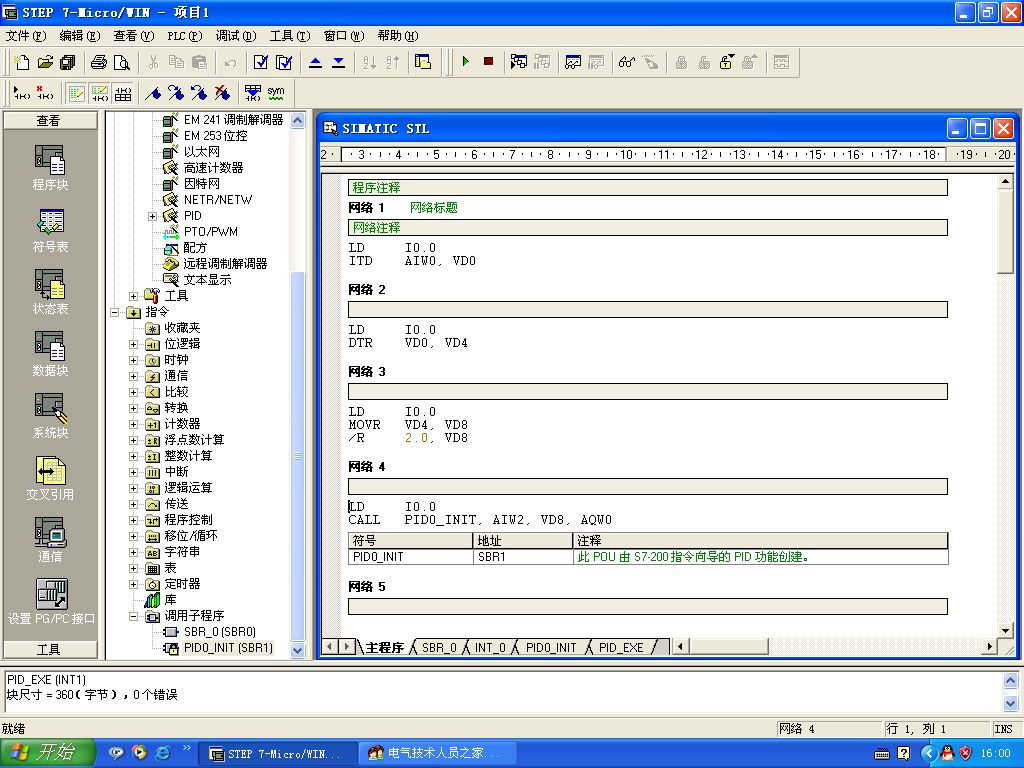Switch to the INT_0 tab

pos(490,647)
